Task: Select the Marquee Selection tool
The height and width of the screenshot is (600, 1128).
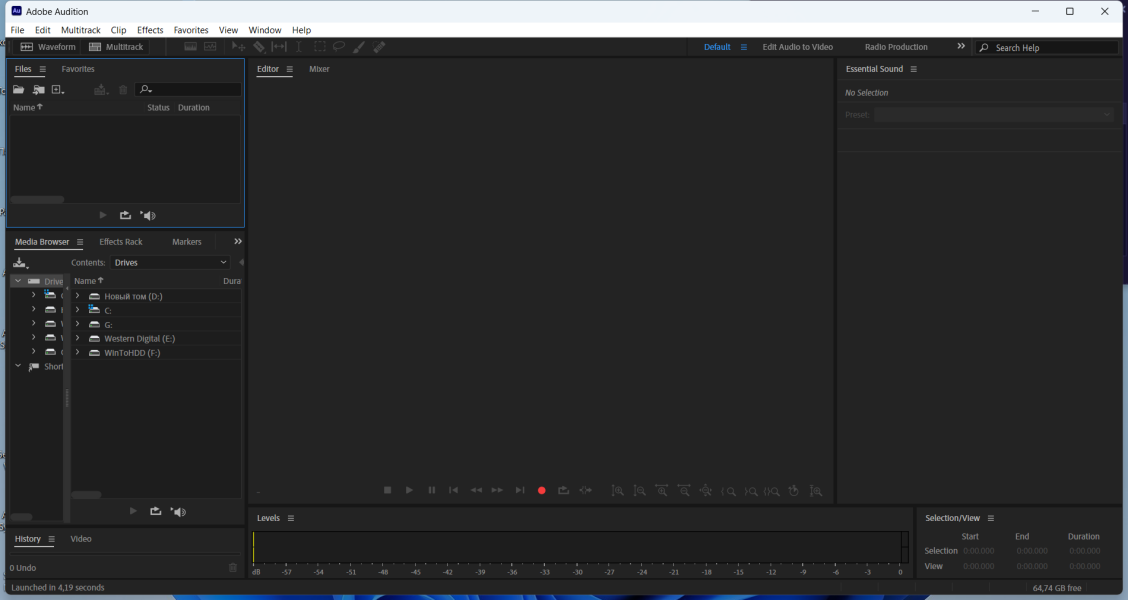Action: coord(319,47)
